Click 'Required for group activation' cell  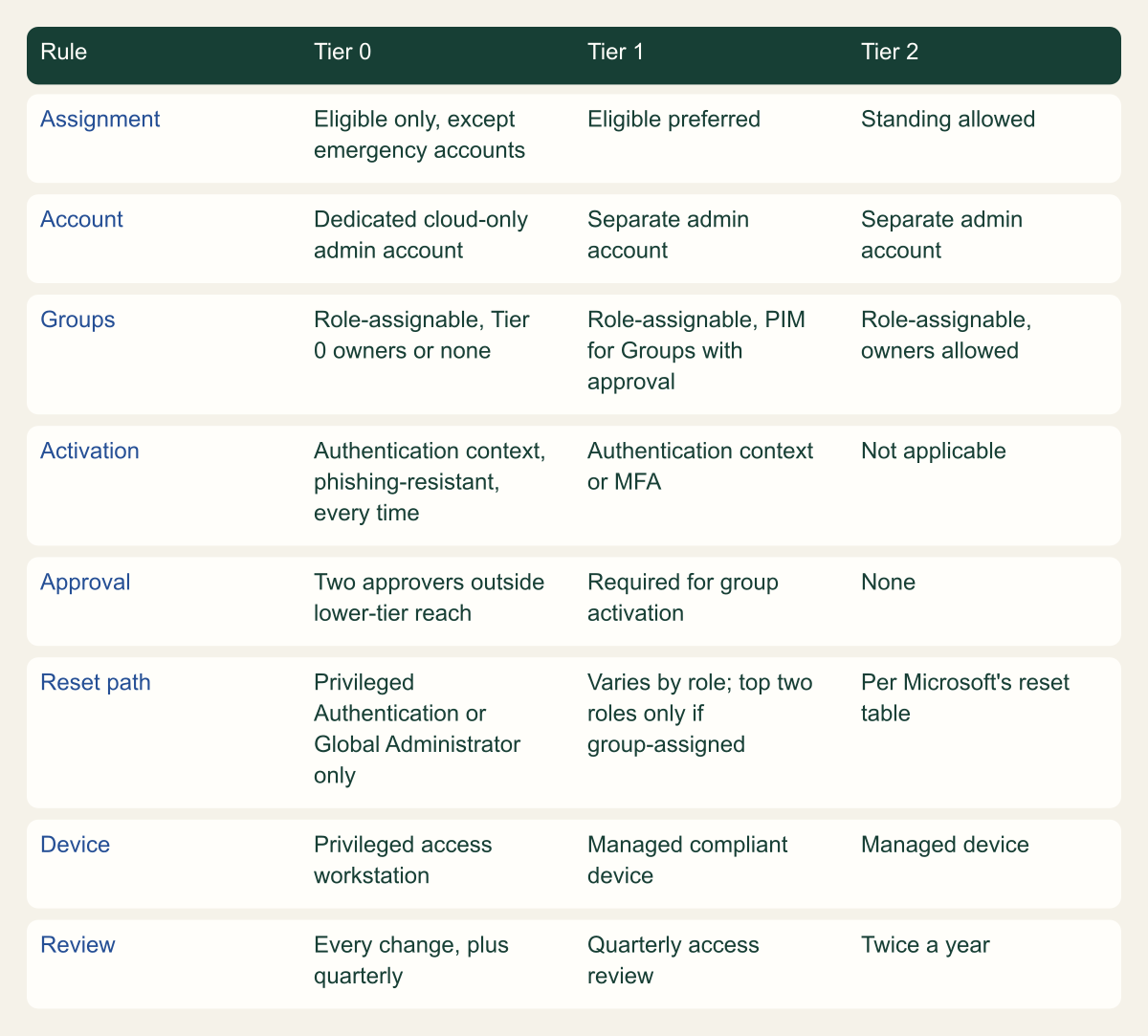click(683, 597)
